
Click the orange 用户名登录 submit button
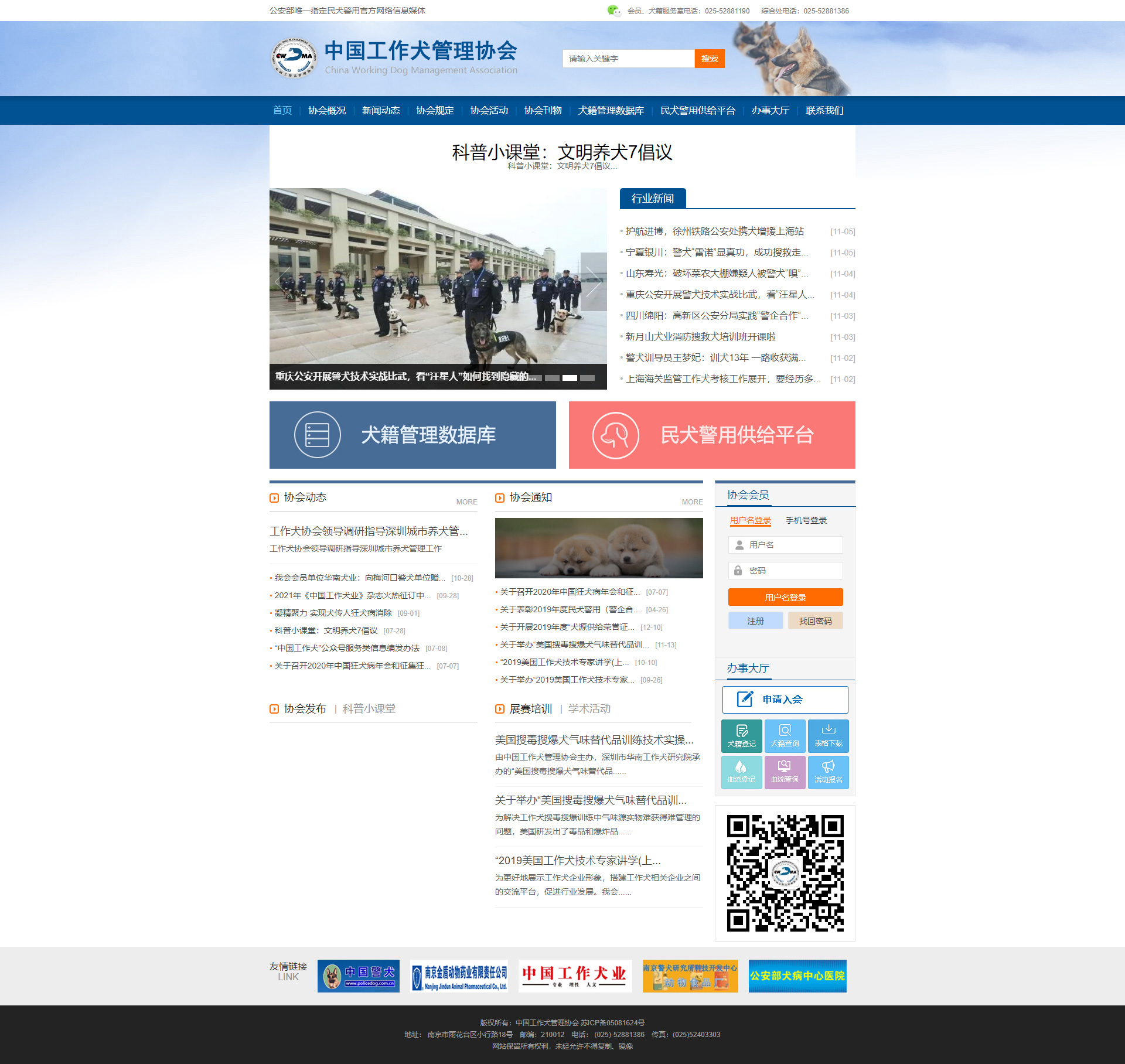[x=785, y=597]
